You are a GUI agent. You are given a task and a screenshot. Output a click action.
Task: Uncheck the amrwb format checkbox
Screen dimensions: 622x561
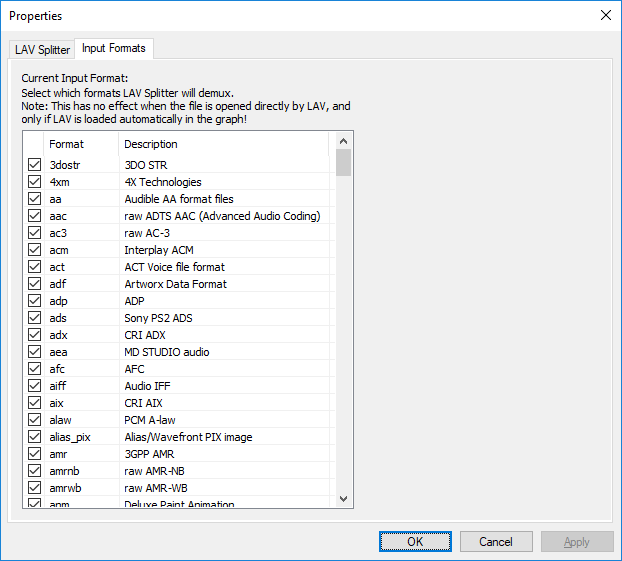tap(35, 488)
